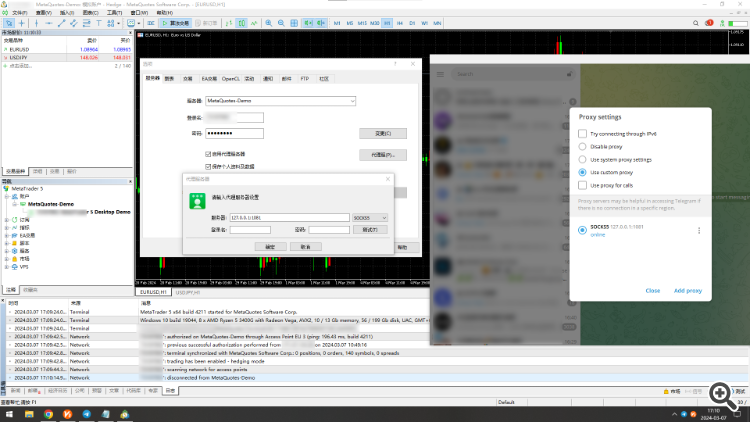Image resolution: width=750 pixels, height=422 pixels.
Task: Select the Fibonacci retracement tool
Action: pyautogui.click(x=86, y=23)
